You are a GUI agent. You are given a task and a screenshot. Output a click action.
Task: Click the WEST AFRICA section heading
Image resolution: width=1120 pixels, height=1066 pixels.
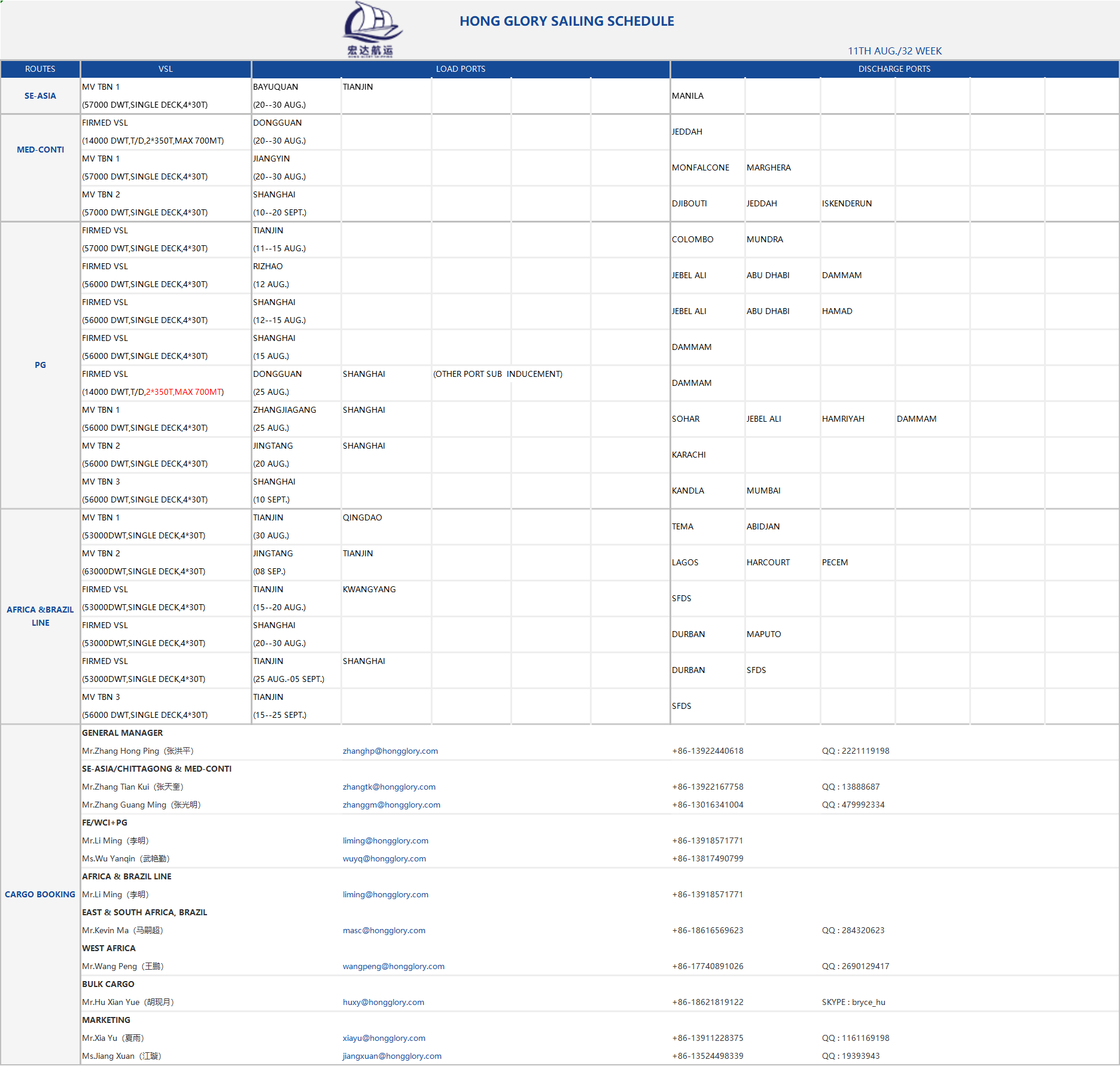(108, 948)
